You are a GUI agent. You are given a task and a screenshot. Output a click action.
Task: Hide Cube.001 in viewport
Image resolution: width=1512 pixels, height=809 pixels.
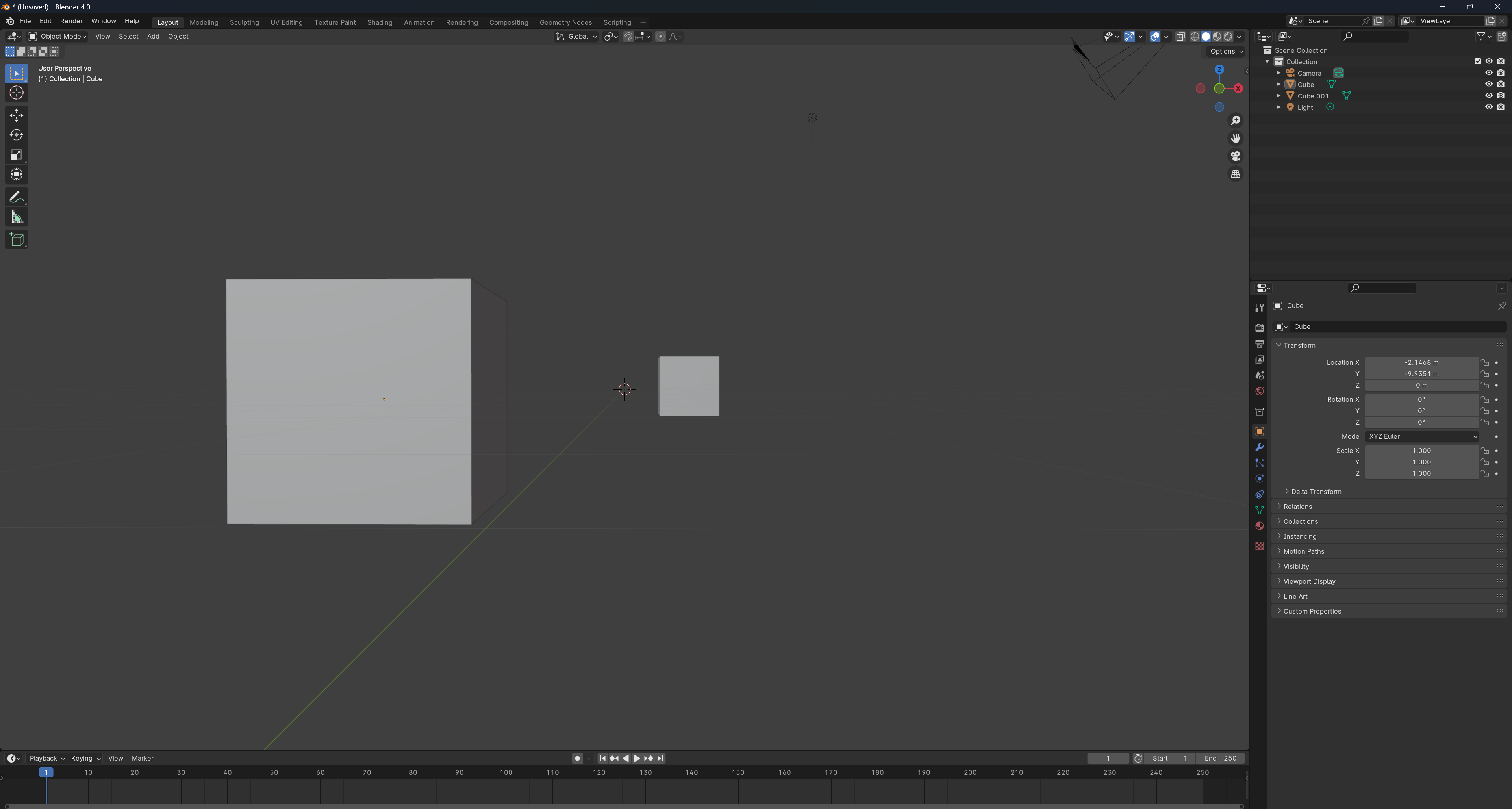1488,96
